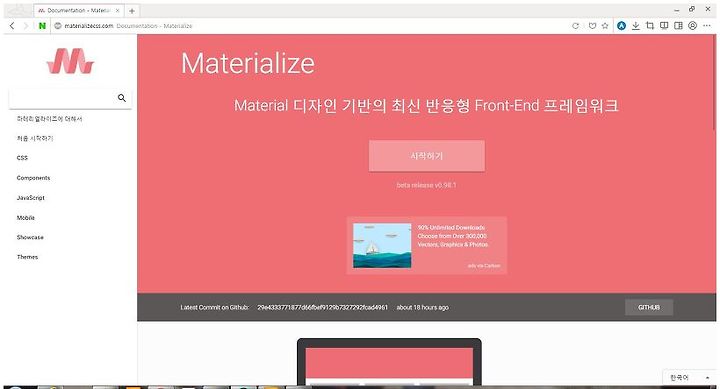Screen dimensions: 720x389
Task: Open the Naver home button
Action: click(x=42, y=26)
